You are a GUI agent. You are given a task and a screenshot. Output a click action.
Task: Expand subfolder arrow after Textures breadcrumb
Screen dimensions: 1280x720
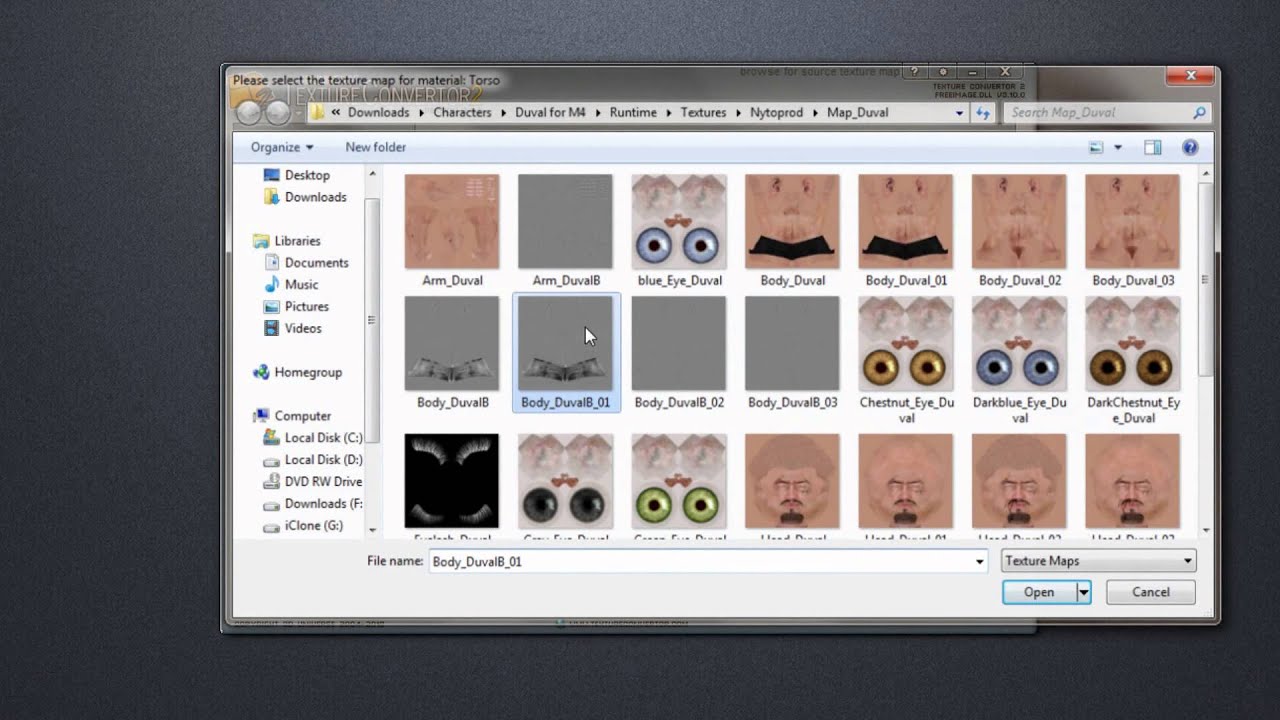pyautogui.click(x=738, y=113)
